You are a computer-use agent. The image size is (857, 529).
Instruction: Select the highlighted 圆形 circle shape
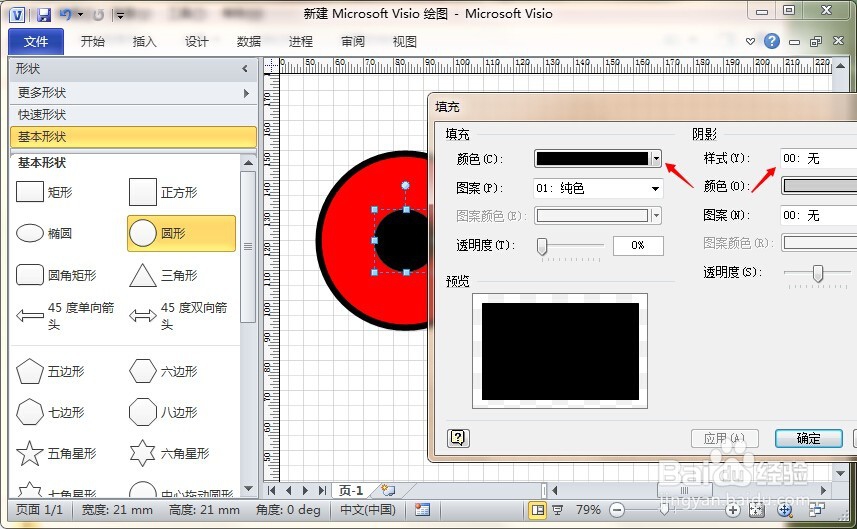tap(181, 233)
